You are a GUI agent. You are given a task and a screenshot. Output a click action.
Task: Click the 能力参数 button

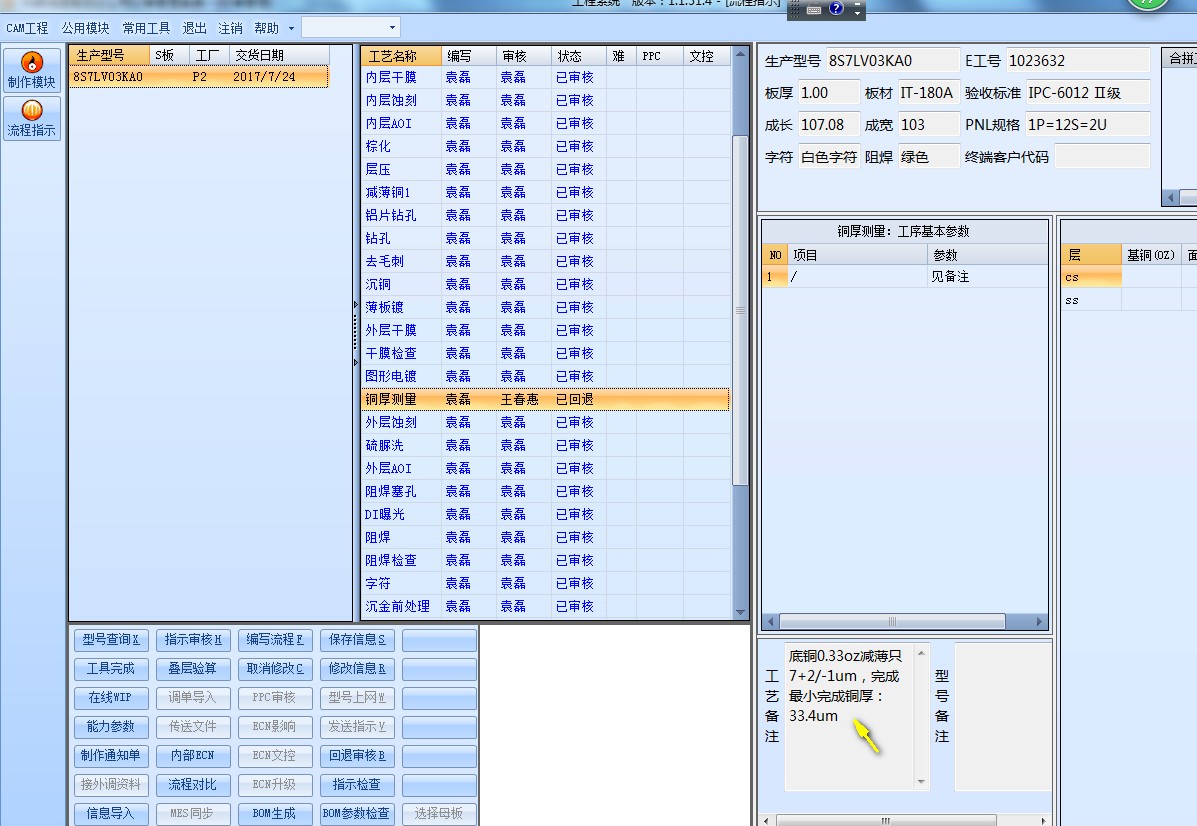[111, 727]
